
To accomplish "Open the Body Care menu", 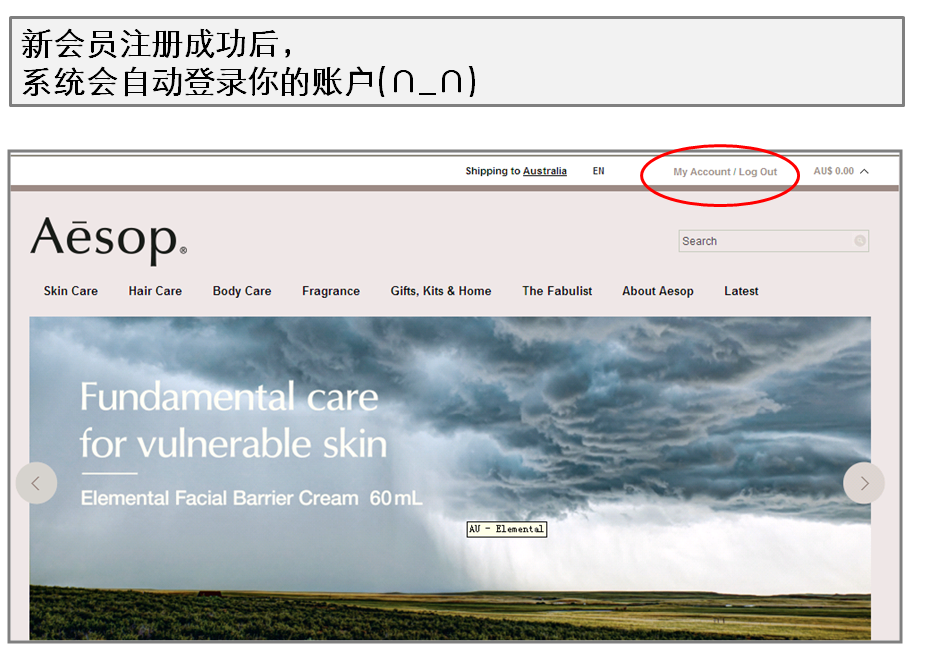I will (x=242, y=291).
